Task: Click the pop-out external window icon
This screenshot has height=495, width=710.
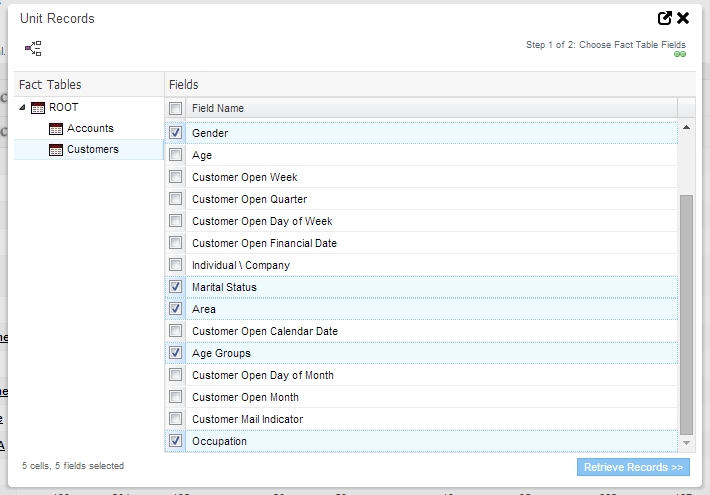Action: point(664,18)
